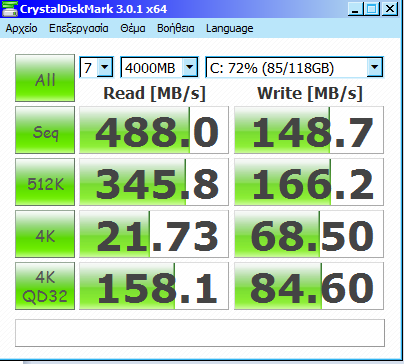
Task: Minimize the CrystalDiskMark window
Action: coord(355,9)
